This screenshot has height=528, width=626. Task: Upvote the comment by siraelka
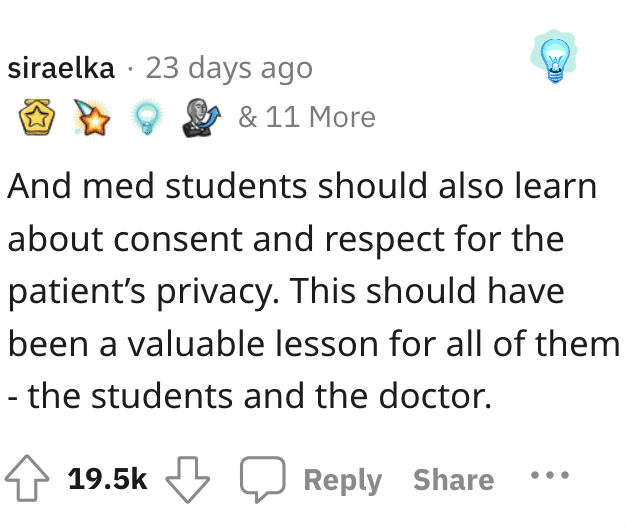pyautogui.click(x=27, y=478)
